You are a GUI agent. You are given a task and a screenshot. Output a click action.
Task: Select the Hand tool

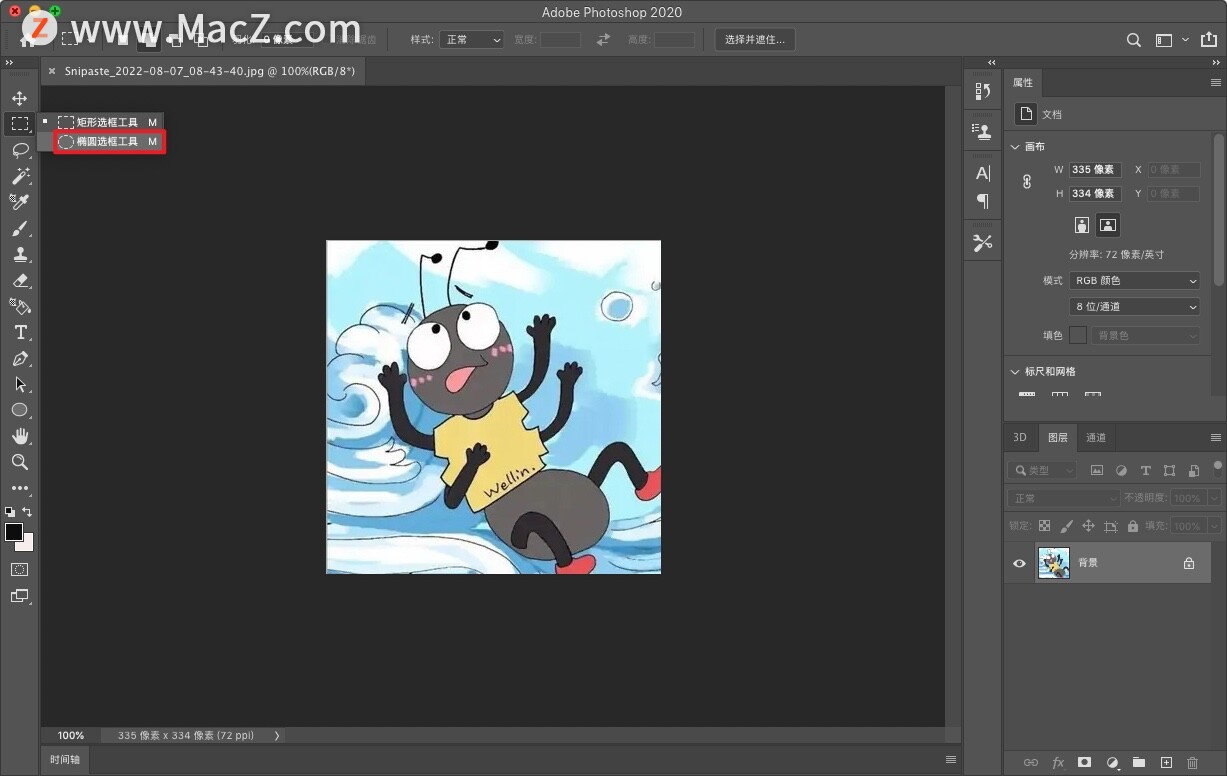(19, 436)
